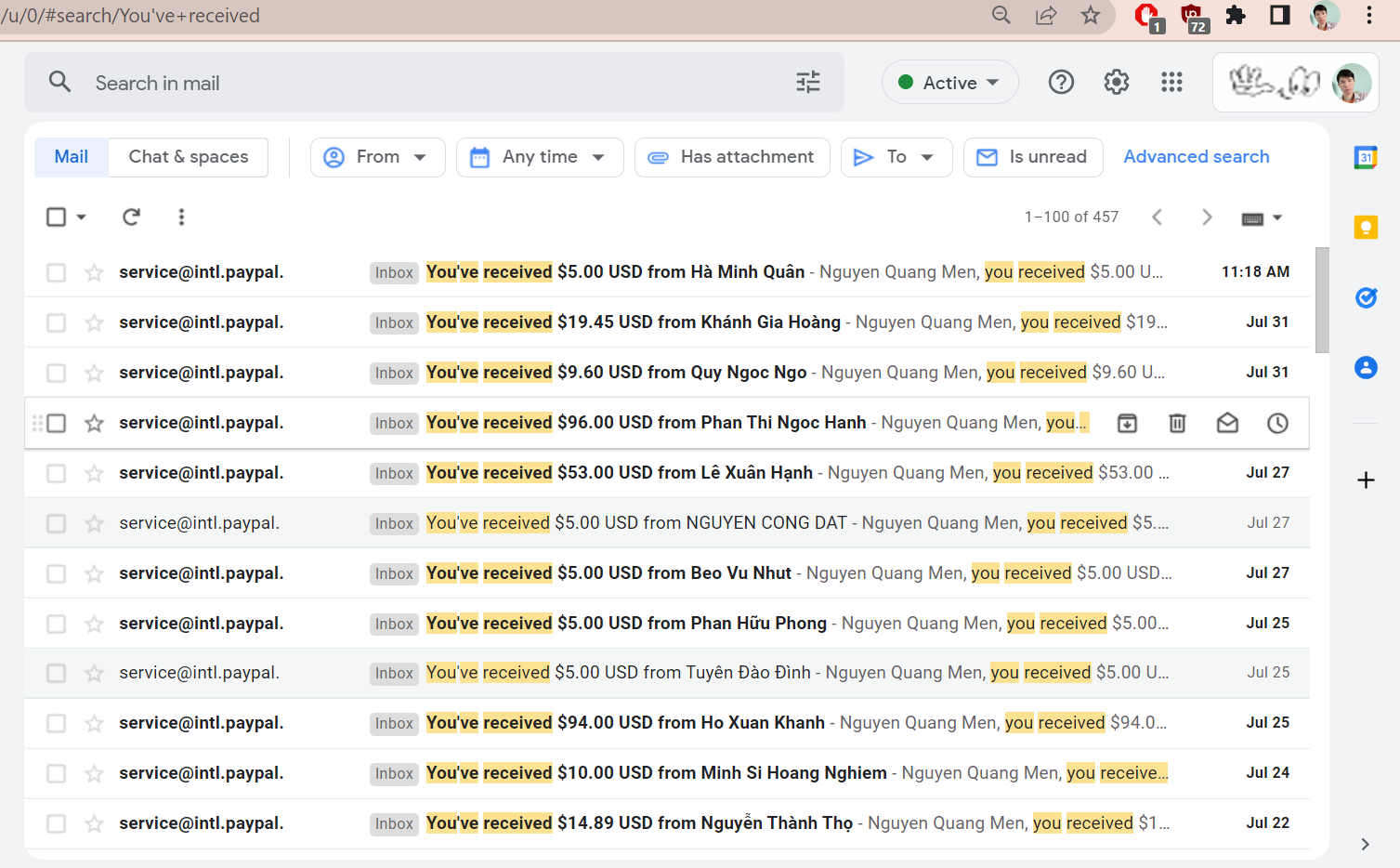This screenshot has width=1400, height=868.
Task: Select the $9.60 Quy Ngoc Ngo email checkbox
Action: click(x=57, y=373)
